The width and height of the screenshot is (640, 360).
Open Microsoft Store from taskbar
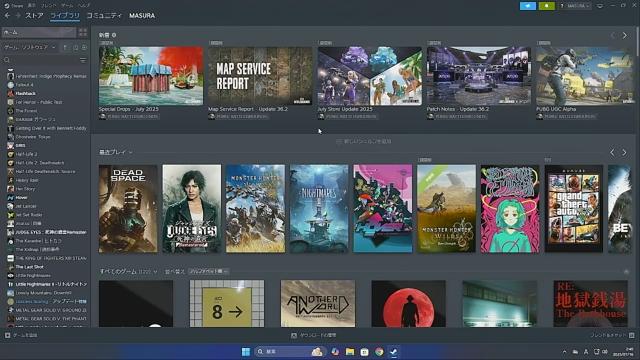[x=364, y=351]
